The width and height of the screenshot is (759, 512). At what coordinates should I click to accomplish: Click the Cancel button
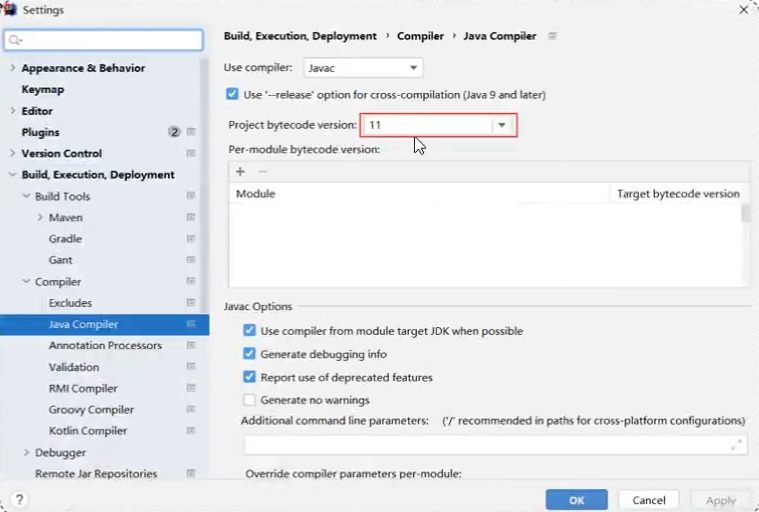pyautogui.click(x=649, y=500)
